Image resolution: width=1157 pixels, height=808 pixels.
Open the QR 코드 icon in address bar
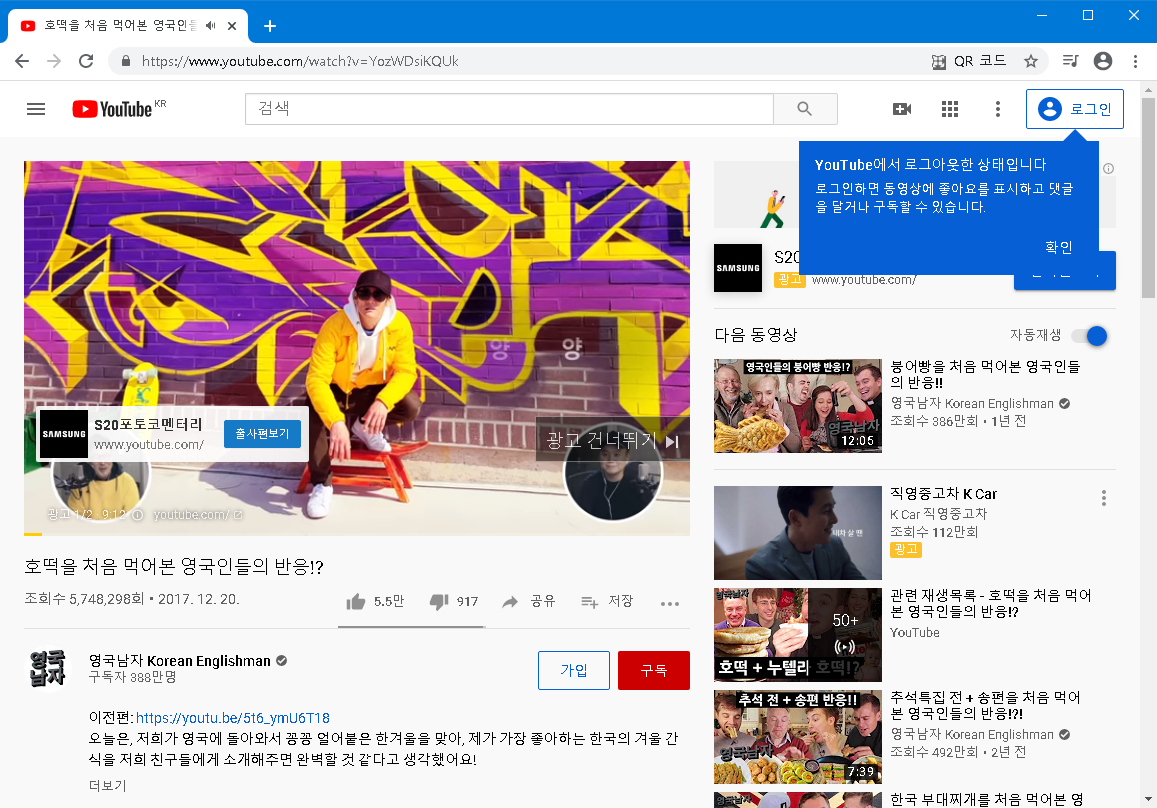click(x=938, y=61)
